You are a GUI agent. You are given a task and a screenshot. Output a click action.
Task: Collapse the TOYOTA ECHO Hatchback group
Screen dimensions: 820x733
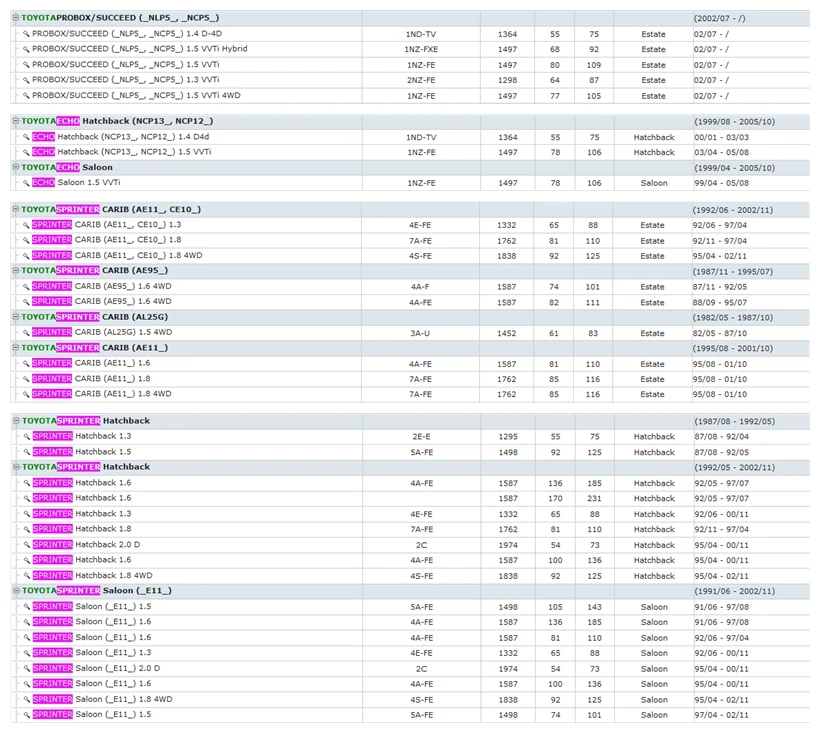16,121
